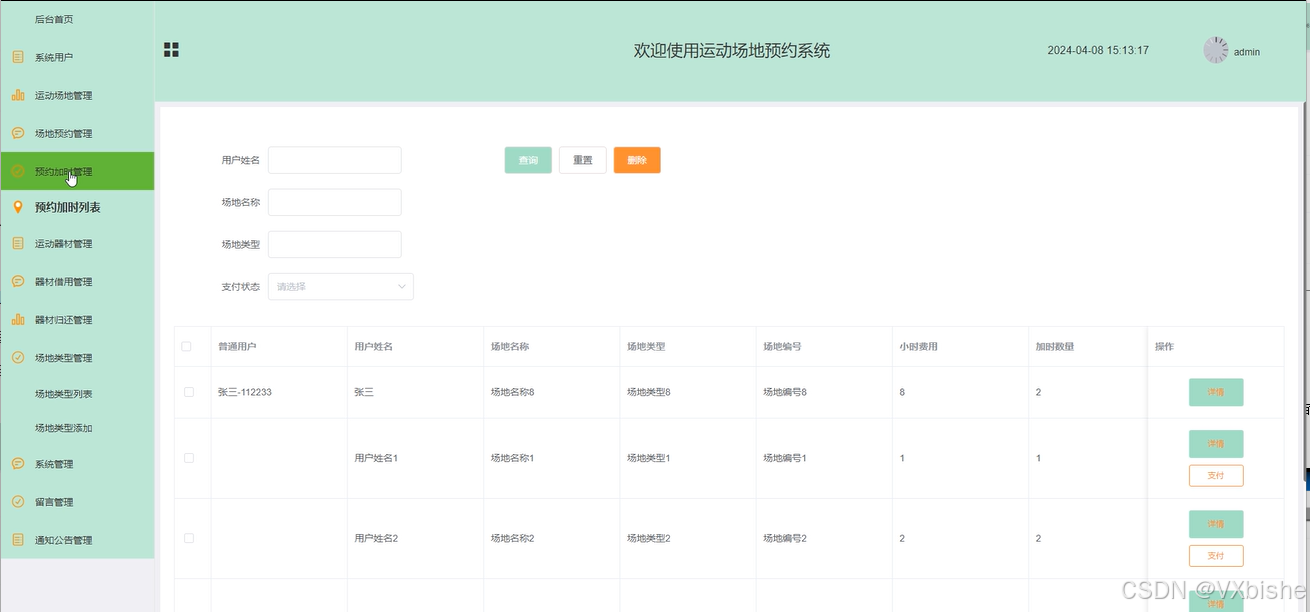Click the 查询 search button
This screenshot has width=1310, height=612.
click(x=528, y=160)
